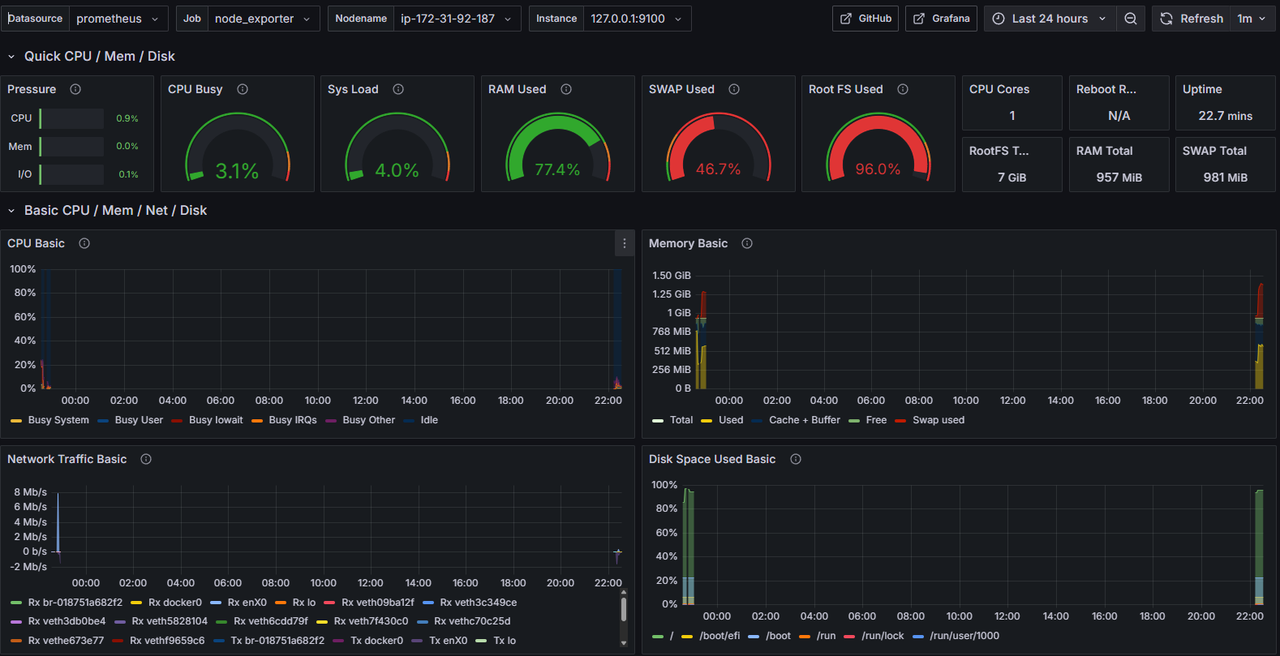The width and height of the screenshot is (1280, 656).
Task: Open the Nodename ip-172-31-92-187 dropdown
Action: 457,19
